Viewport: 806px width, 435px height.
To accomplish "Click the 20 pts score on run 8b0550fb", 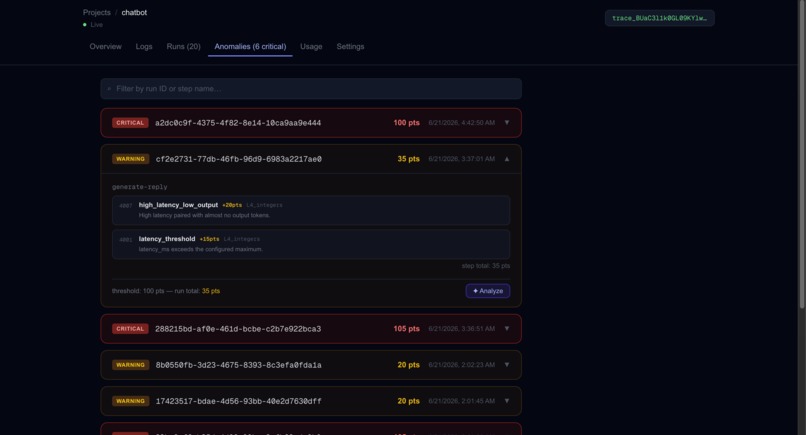I will click(x=409, y=365).
